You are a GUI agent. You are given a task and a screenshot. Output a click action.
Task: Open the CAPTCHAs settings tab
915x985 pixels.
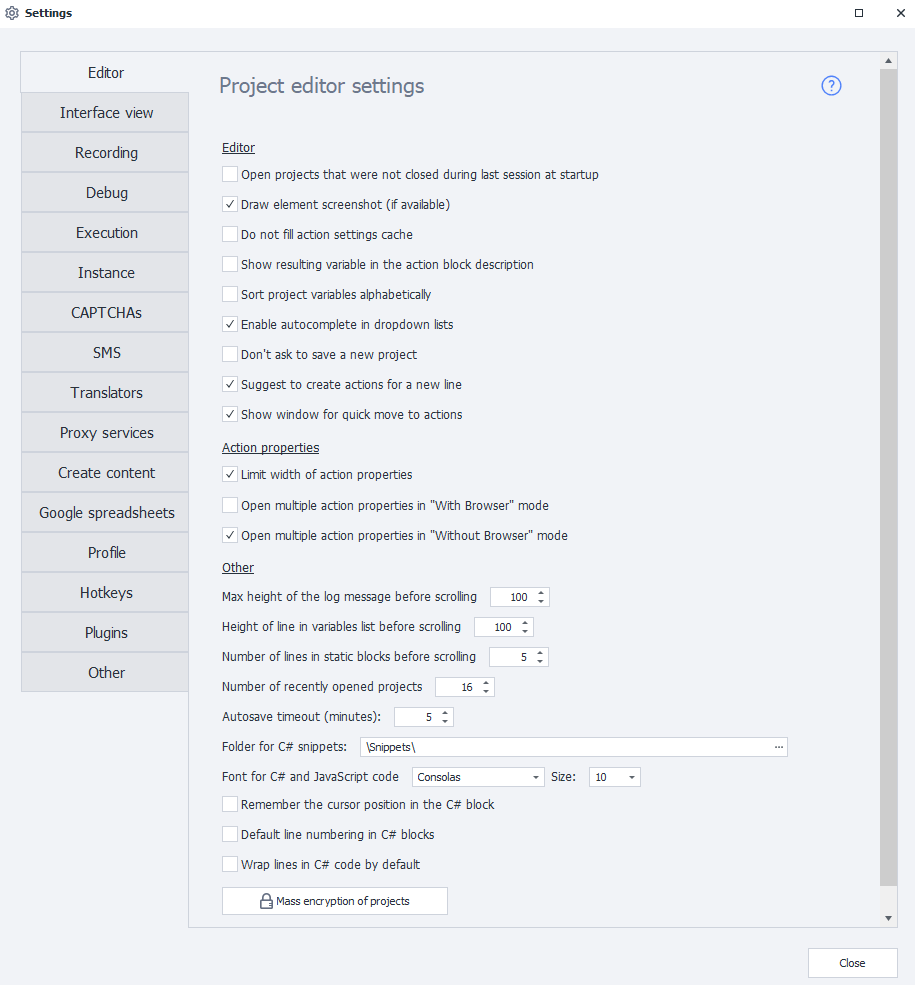(x=106, y=313)
